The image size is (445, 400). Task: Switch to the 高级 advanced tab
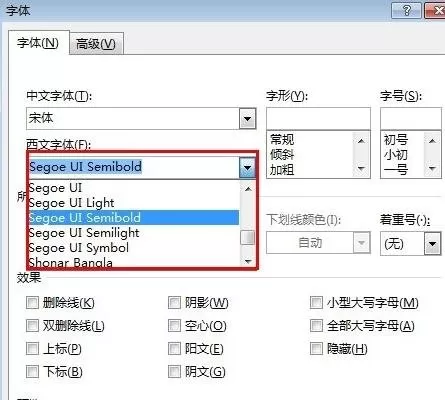click(96, 44)
